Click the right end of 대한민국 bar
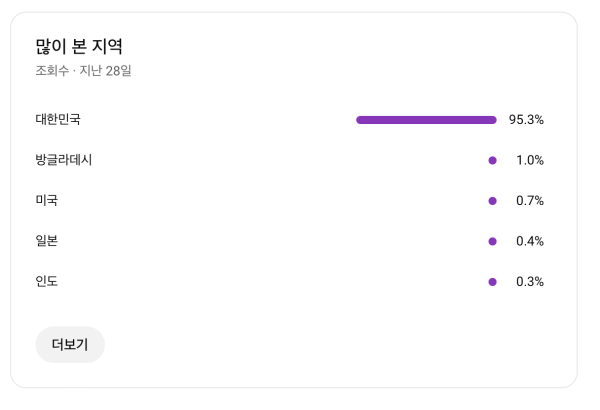Screen dimensions: 600x410 (493, 120)
